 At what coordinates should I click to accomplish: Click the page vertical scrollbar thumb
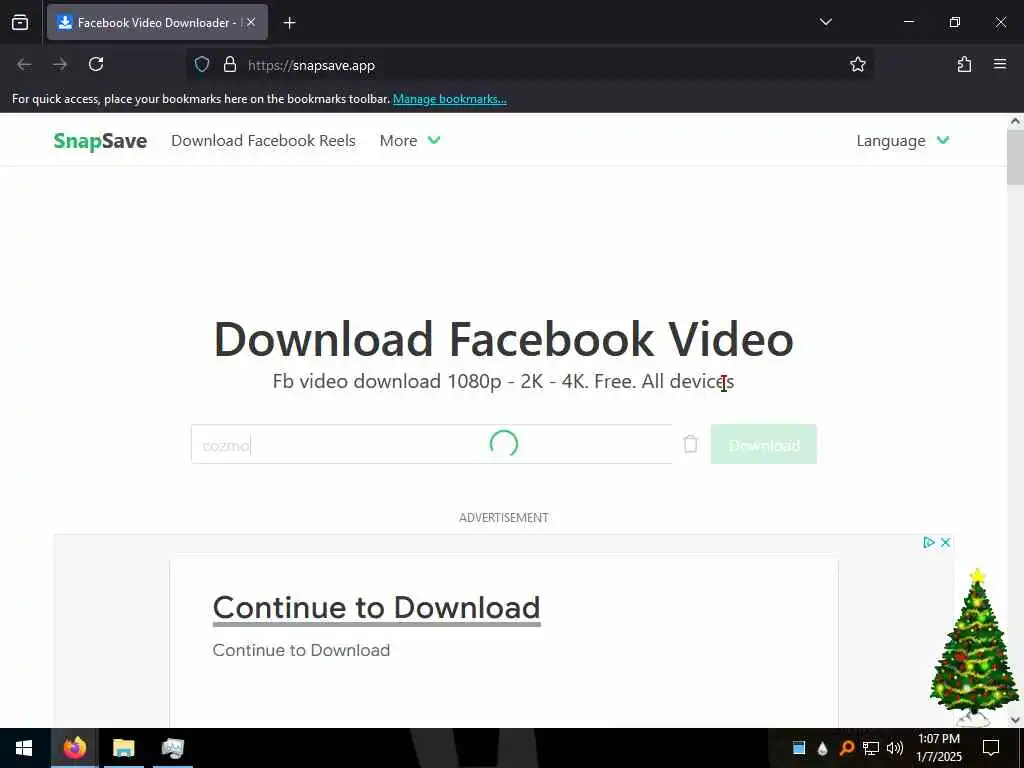[x=1015, y=157]
